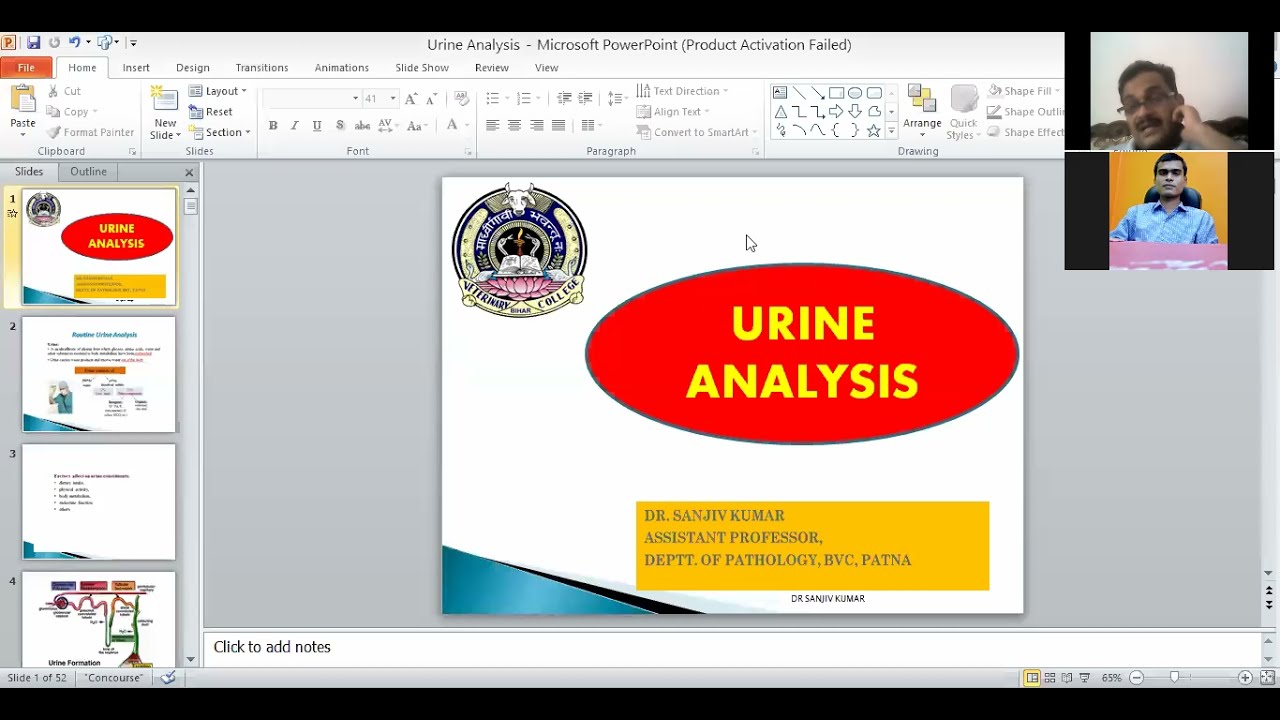Open the Shape Fill dropdown
1280x720 pixels.
(x=1024, y=91)
